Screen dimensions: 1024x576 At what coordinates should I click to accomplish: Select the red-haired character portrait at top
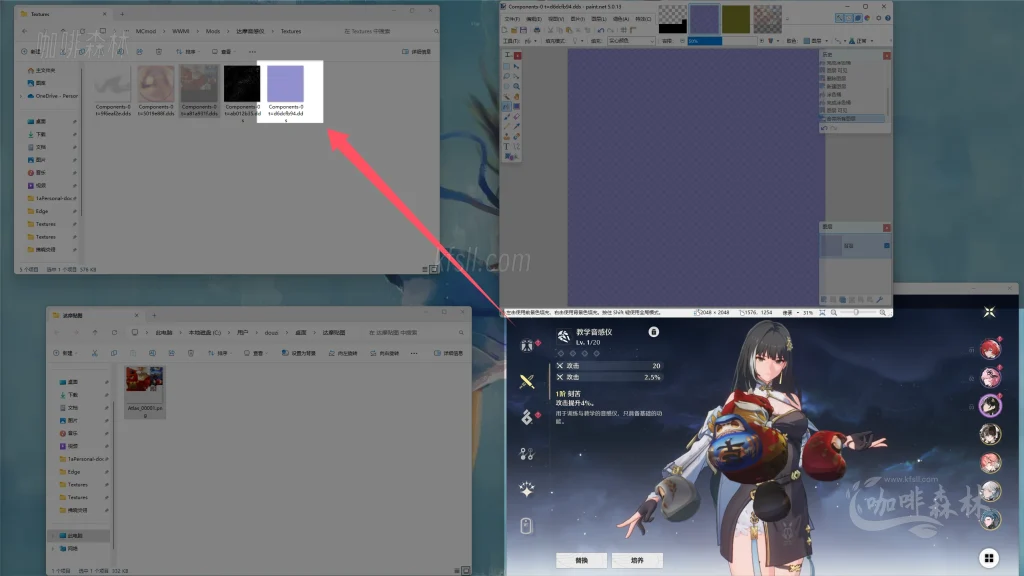point(990,348)
